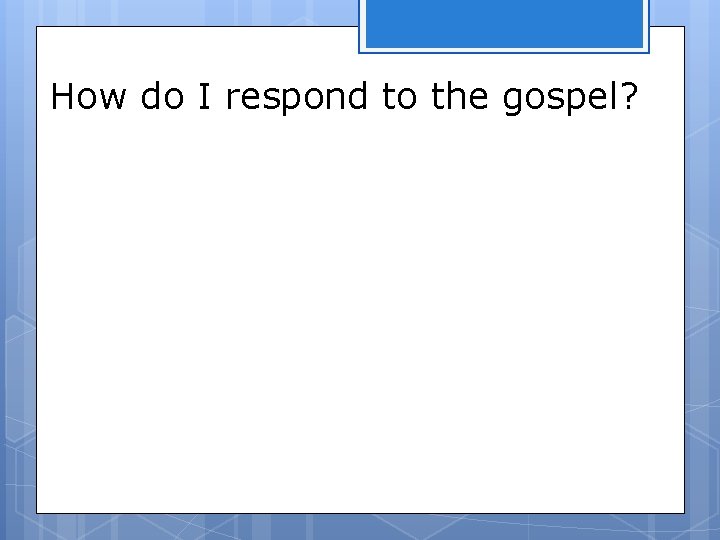Click the word "How" in the title
This screenshot has width=720, height=540.
click(x=89, y=97)
